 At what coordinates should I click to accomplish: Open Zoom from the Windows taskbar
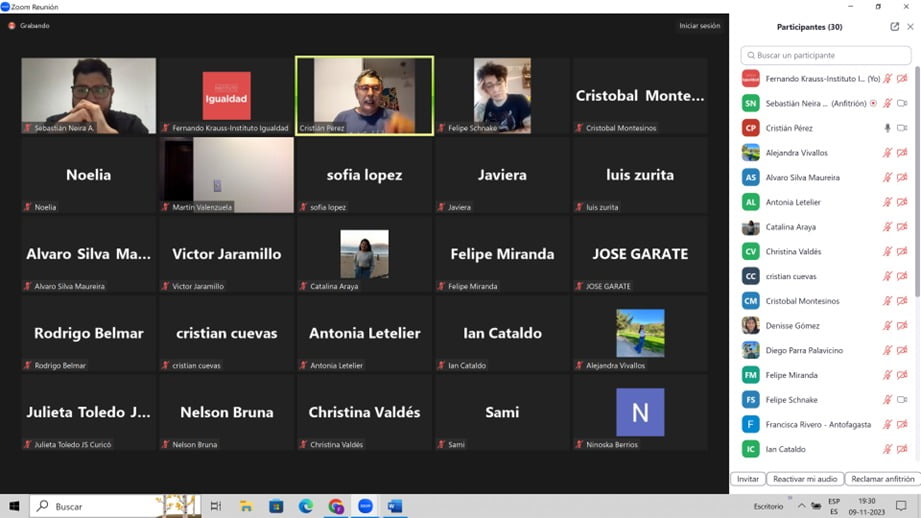point(365,507)
